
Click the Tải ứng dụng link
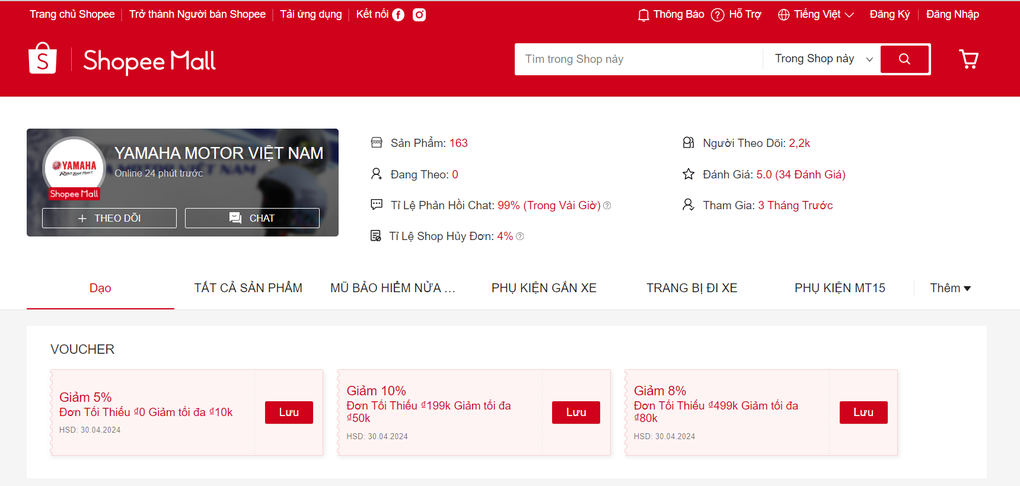click(x=311, y=14)
